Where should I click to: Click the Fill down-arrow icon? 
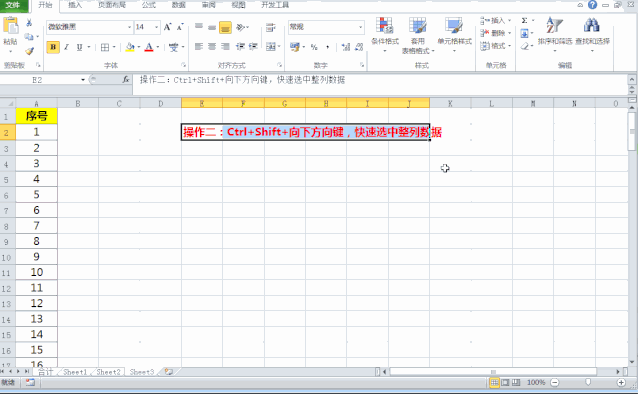pyautogui.click(x=524, y=33)
